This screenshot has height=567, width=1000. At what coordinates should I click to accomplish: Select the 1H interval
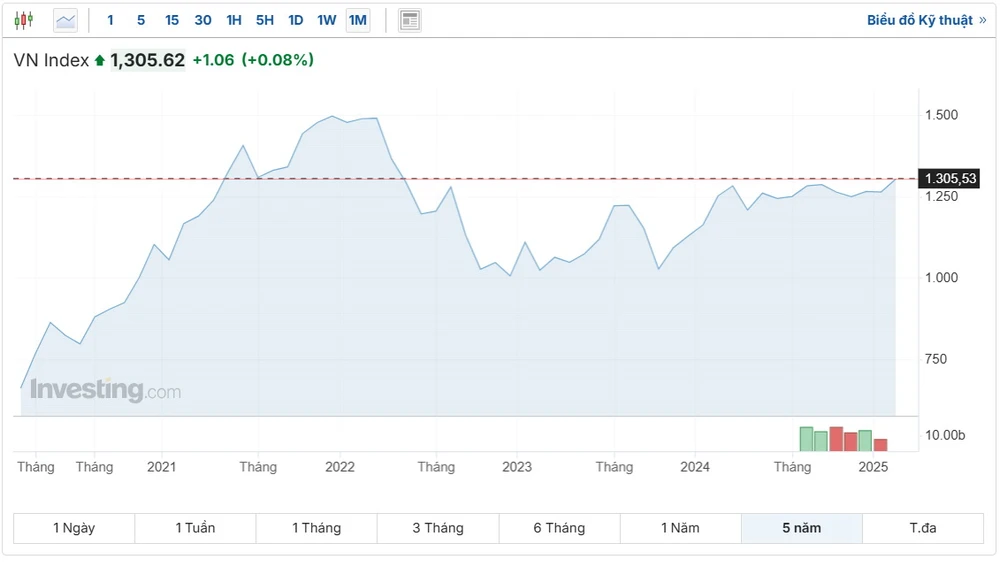(x=234, y=20)
